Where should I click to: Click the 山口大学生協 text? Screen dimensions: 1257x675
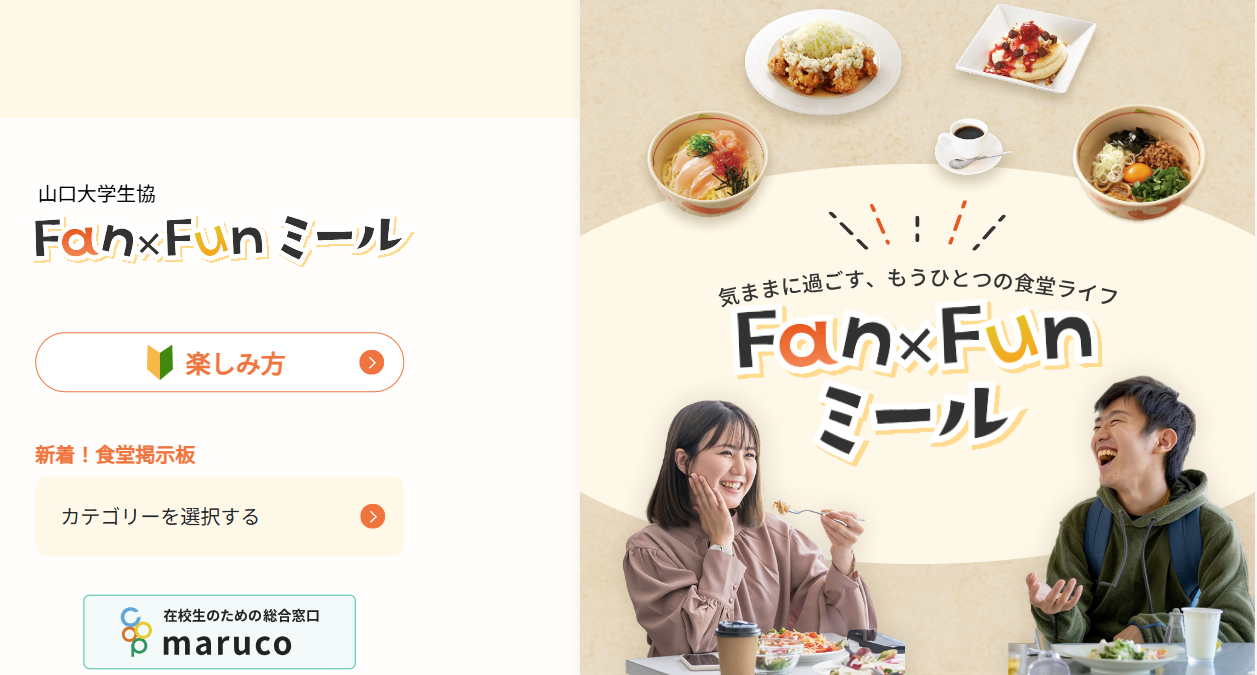click(x=97, y=194)
